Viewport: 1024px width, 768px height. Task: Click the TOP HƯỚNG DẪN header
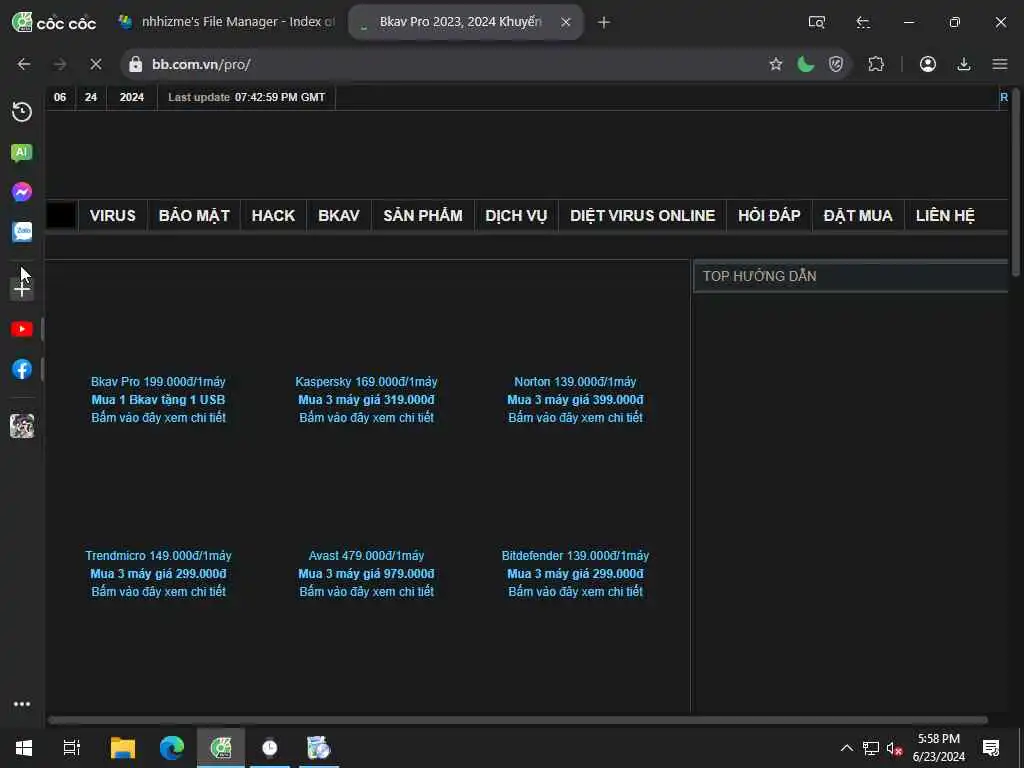[x=851, y=276]
